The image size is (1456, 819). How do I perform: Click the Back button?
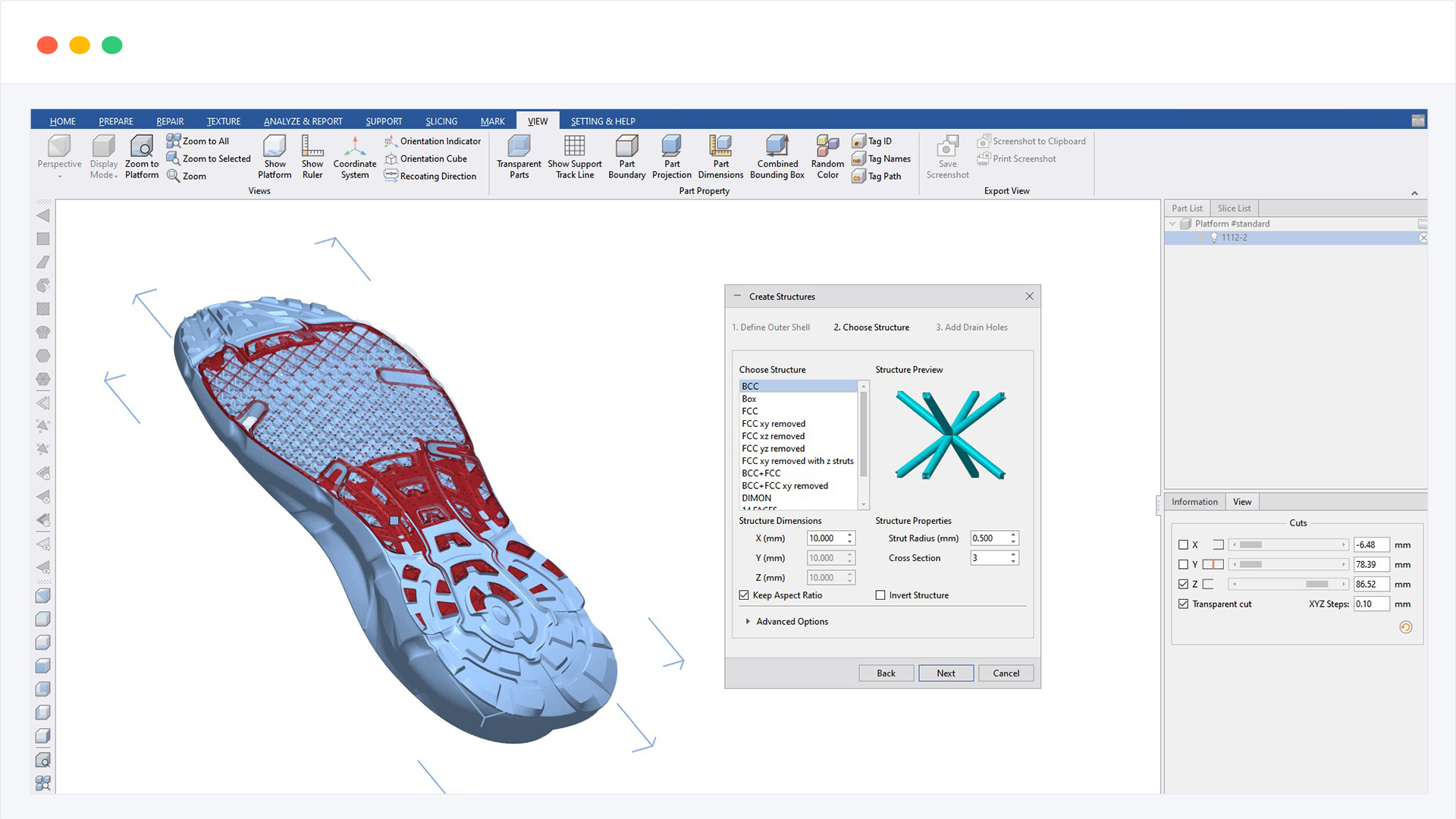point(886,673)
